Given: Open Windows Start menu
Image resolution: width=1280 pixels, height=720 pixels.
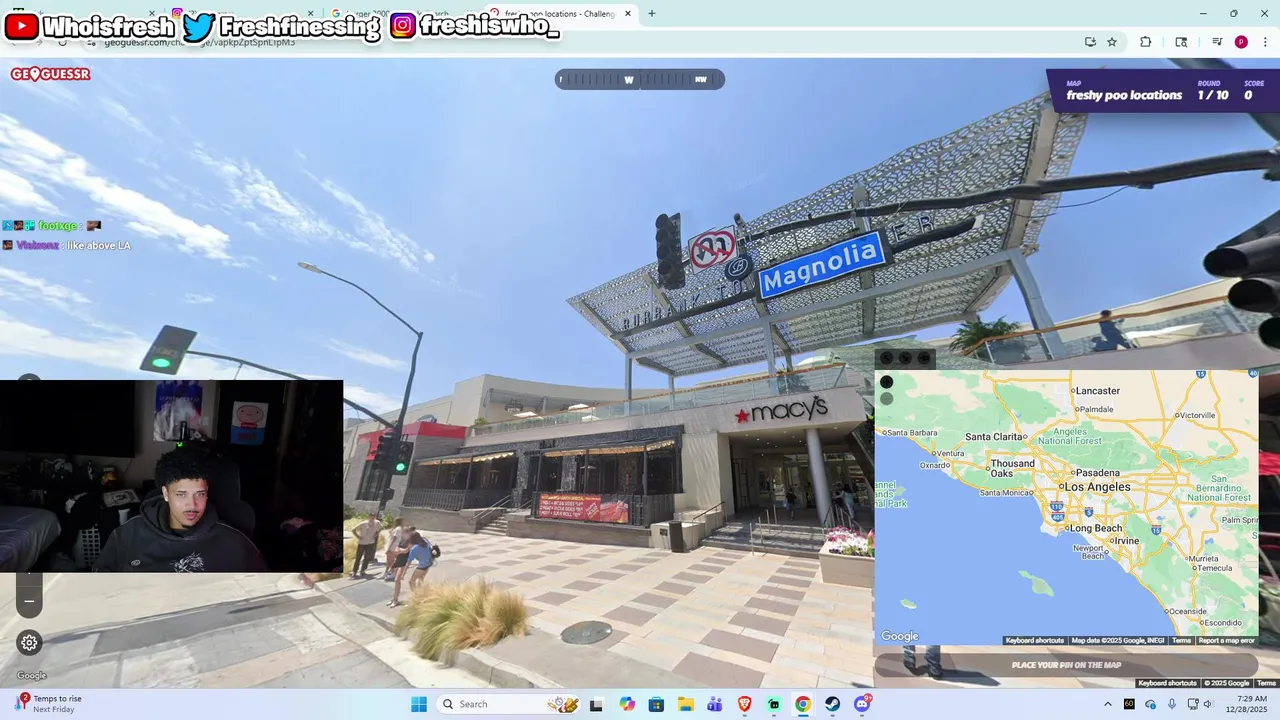Looking at the screenshot, I should (418, 704).
